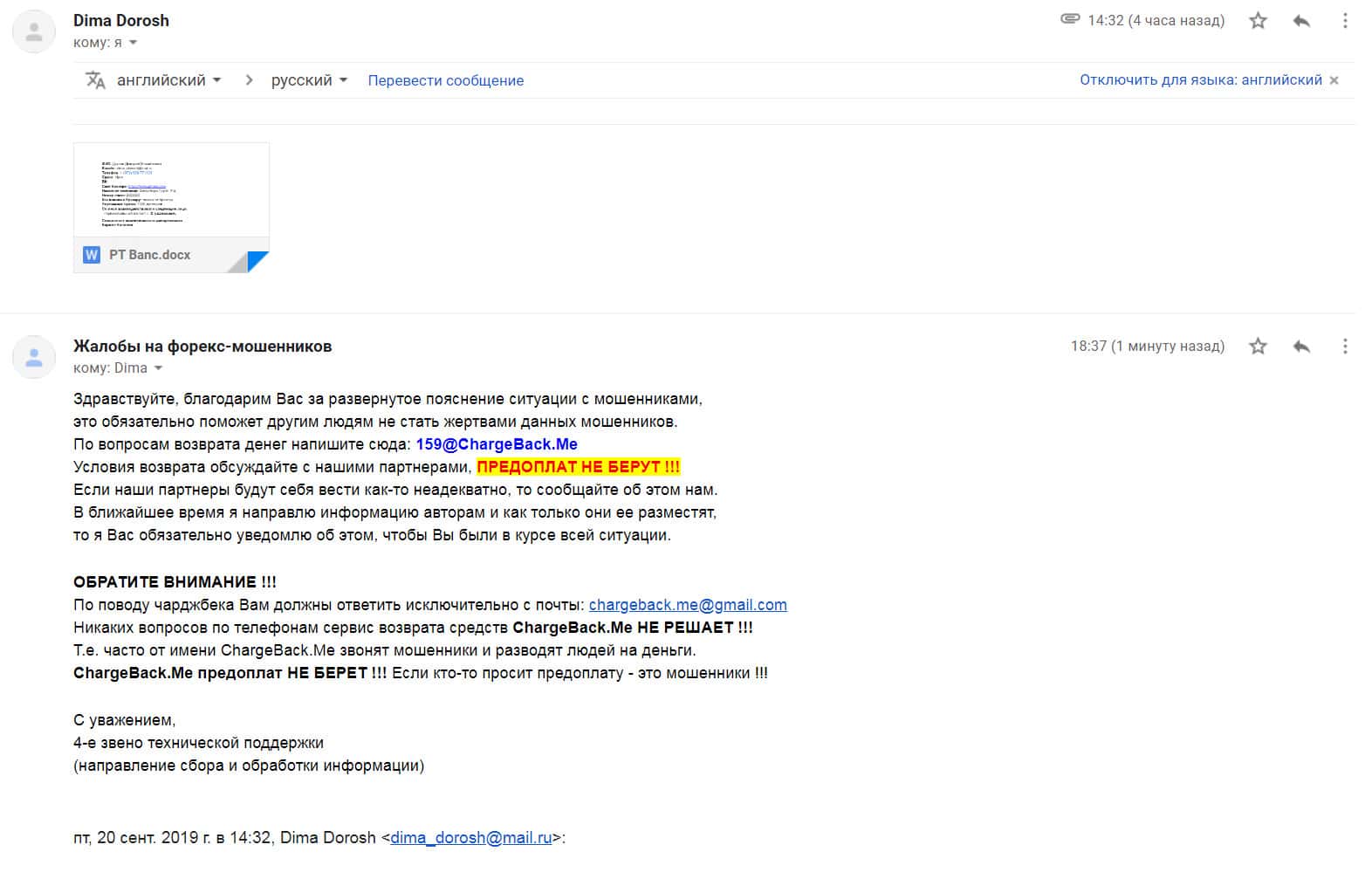The image size is (1372, 879).
Task: Click the translate icon in translation bar
Action: [x=95, y=80]
